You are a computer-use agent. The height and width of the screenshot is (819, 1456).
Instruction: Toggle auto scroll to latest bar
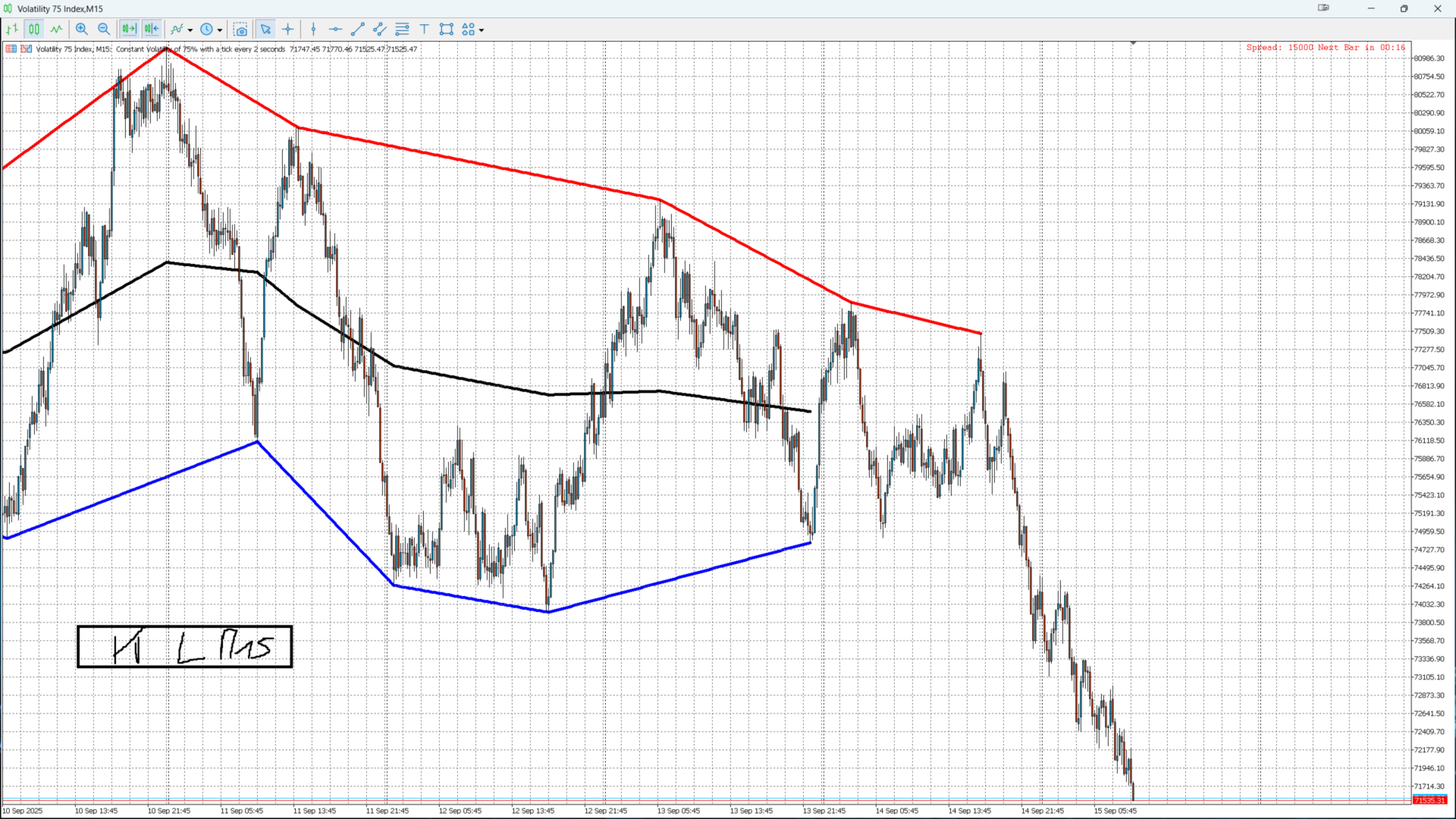pos(129,30)
